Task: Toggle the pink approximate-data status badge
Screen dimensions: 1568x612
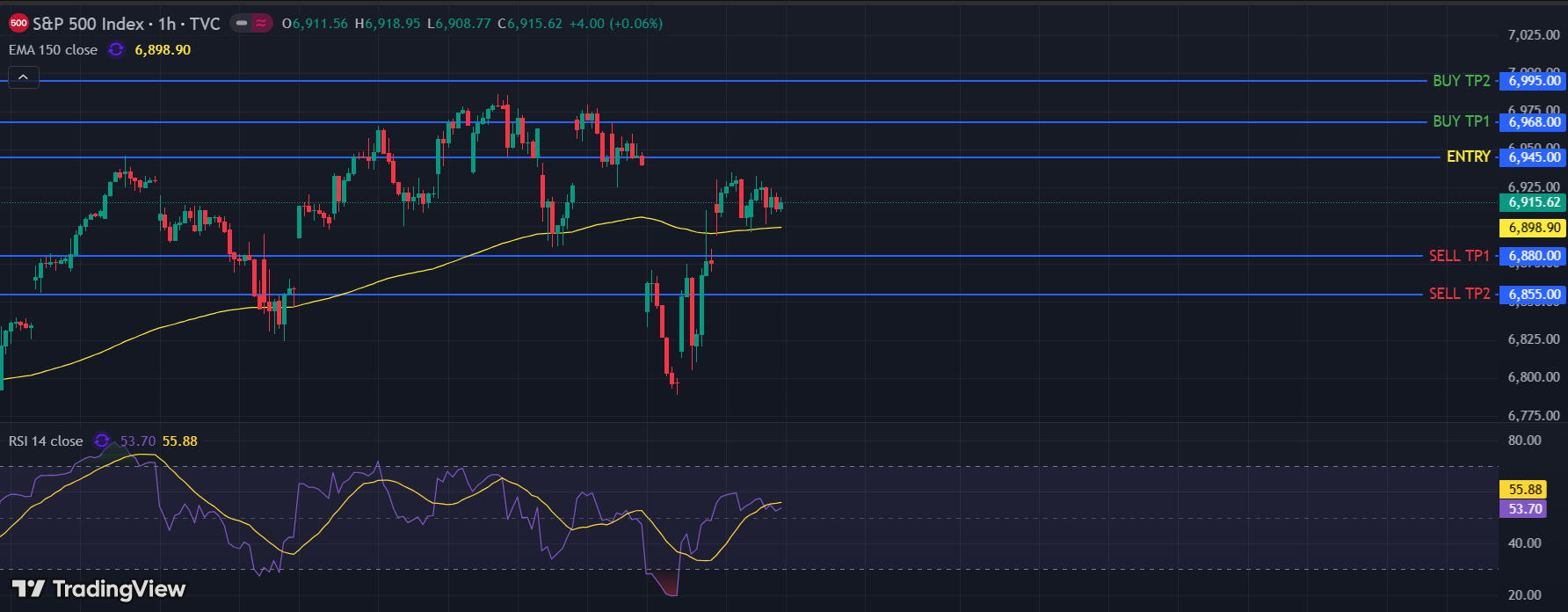Action: pyautogui.click(x=262, y=24)
